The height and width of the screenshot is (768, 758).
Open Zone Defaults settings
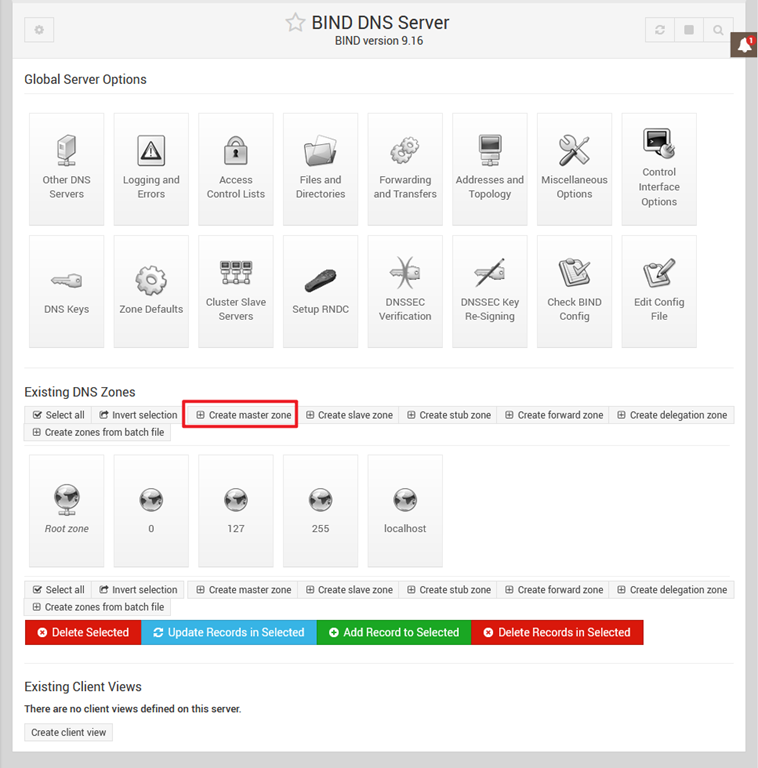pyautogui.click(x=151, y=291)
